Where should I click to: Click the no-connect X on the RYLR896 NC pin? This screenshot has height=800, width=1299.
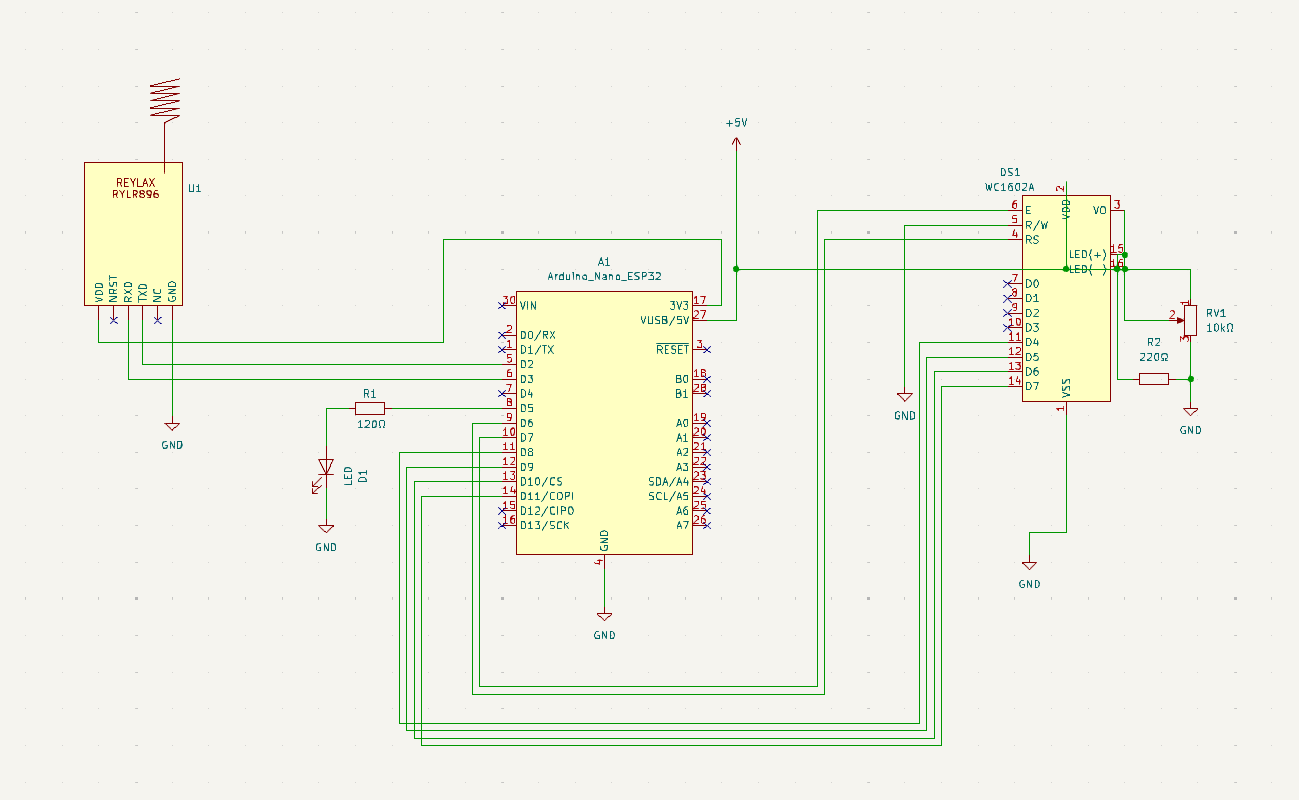[x=157, y=320]
